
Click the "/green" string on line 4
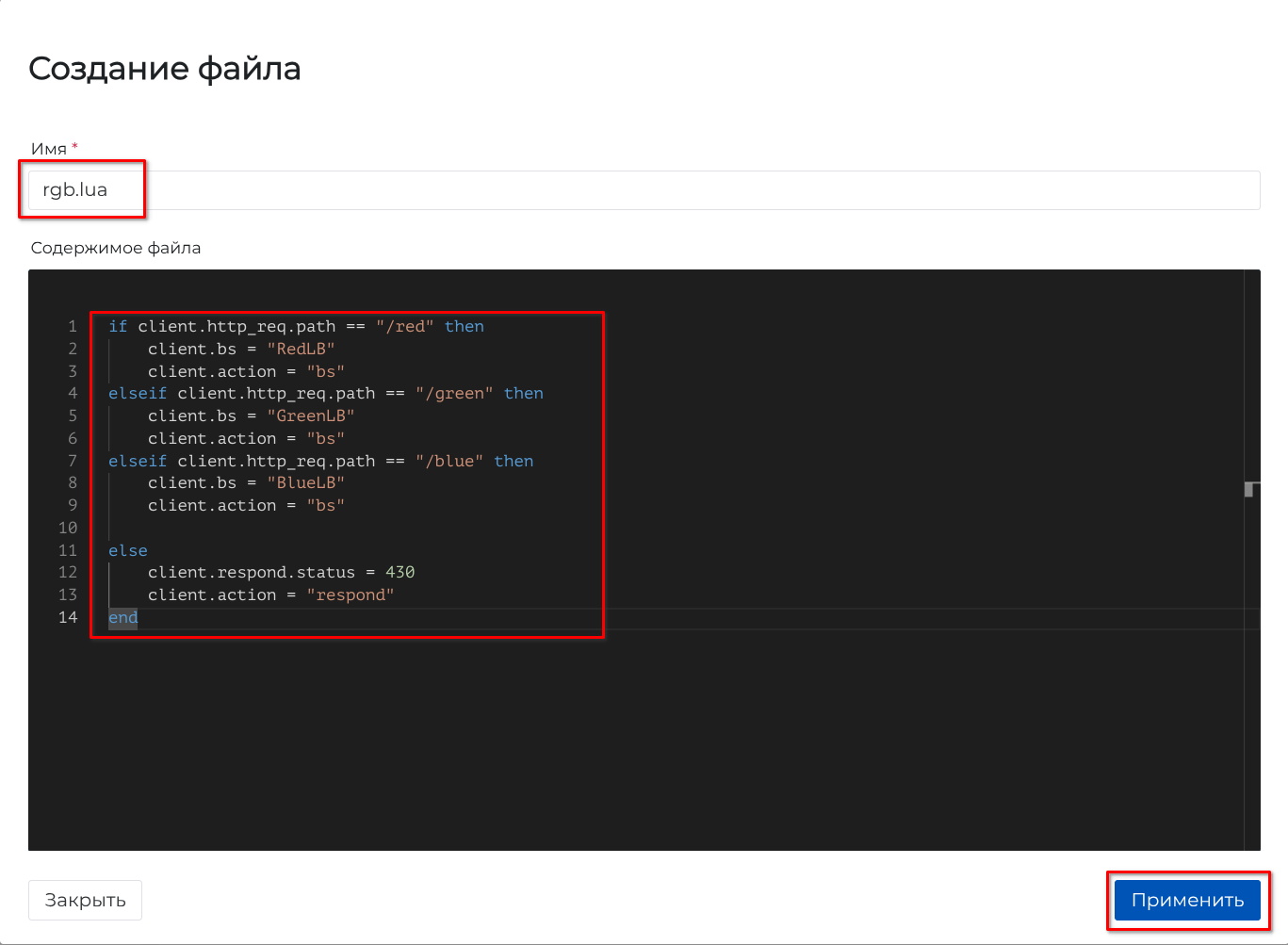click(454, 393)
